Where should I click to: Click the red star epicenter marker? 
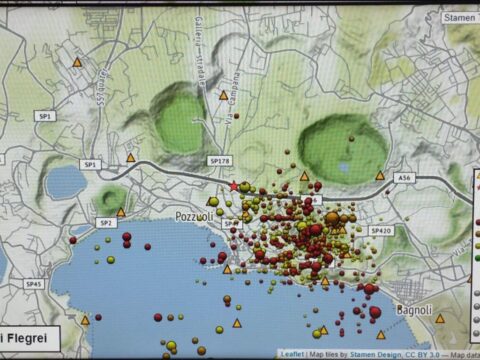click(234, 186)
